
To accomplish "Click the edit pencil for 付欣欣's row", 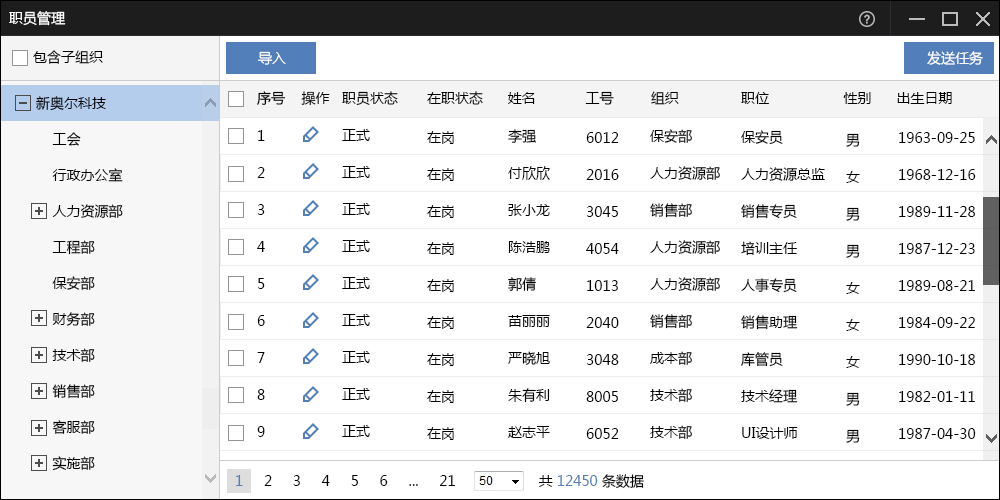I will coord(310,173).
